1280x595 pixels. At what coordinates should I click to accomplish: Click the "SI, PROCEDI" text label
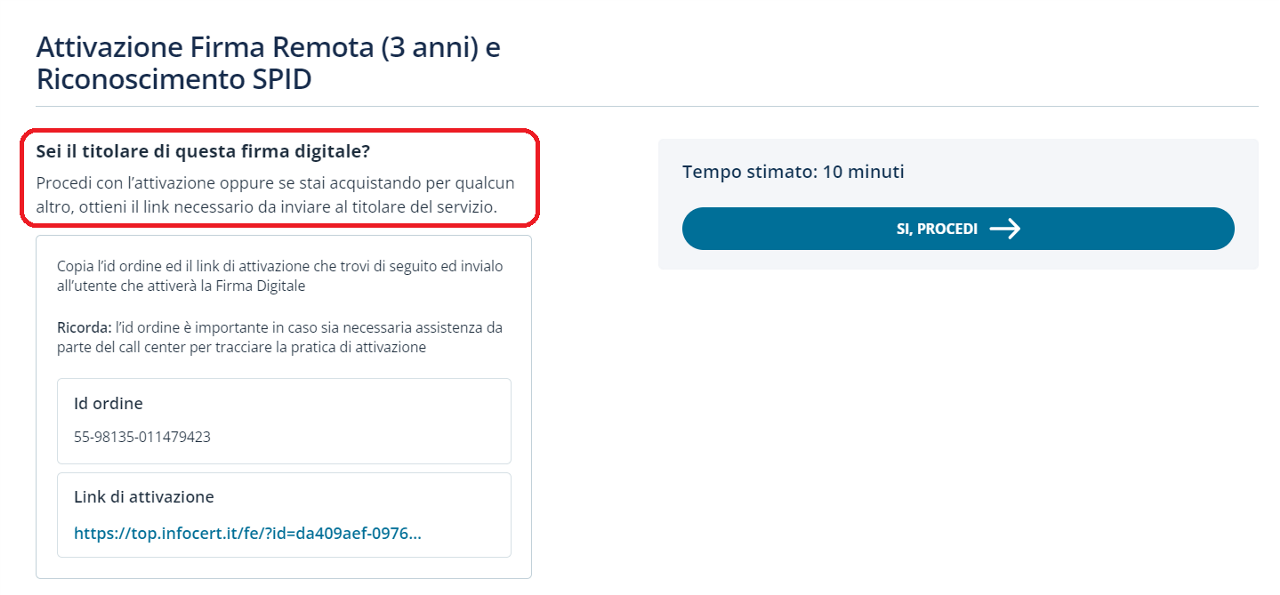coord(936,229)
